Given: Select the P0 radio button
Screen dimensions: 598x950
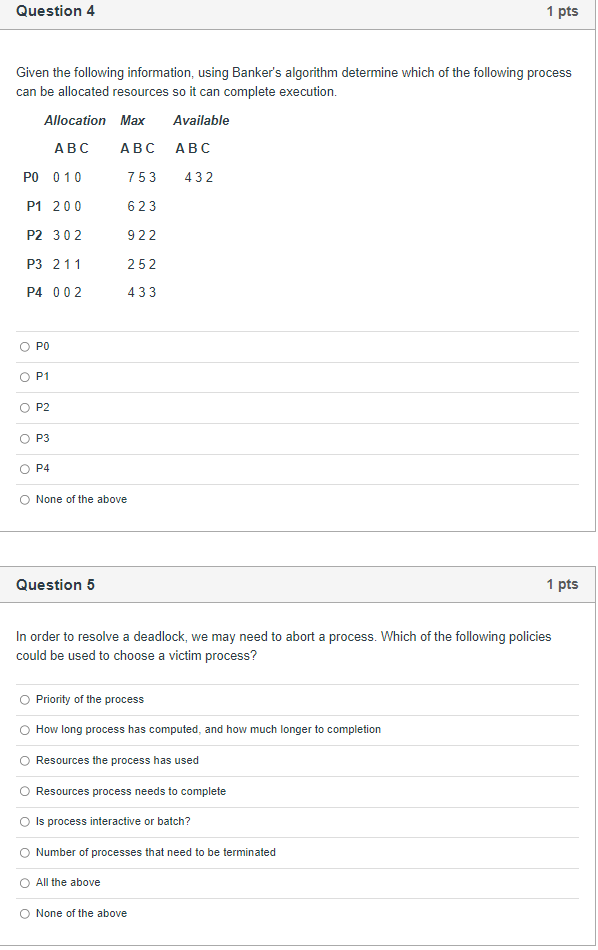Looking at the screenshot, I should point(24,346).
